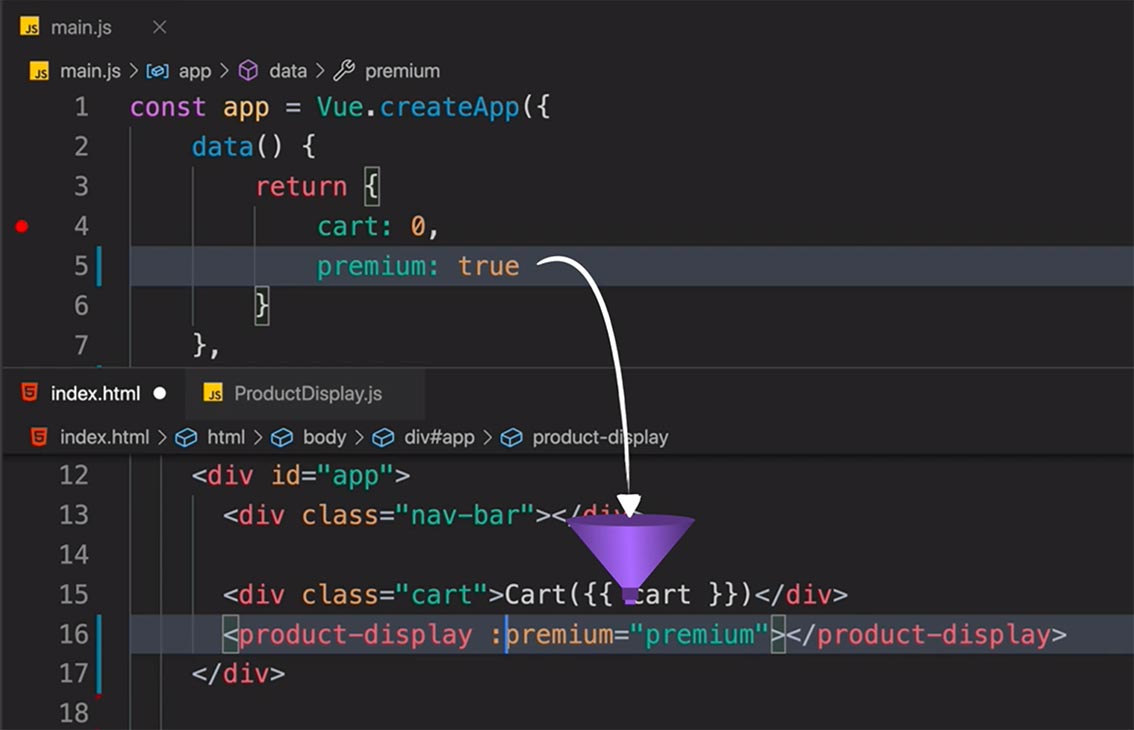Click the data cube icon in breadcrumb
This screenshot has height=730, width=1134.
tap(249, 71)
